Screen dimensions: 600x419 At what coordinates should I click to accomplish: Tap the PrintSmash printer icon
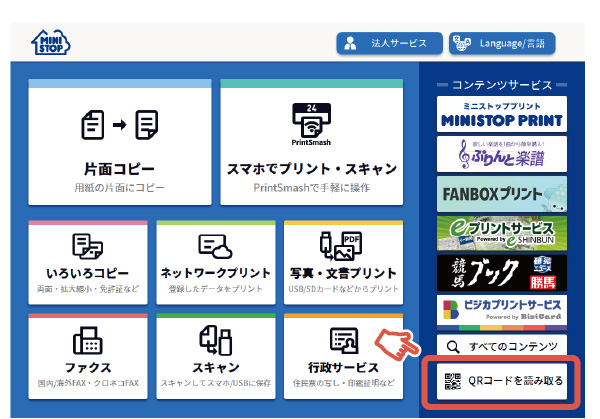(x=311, y=124)
